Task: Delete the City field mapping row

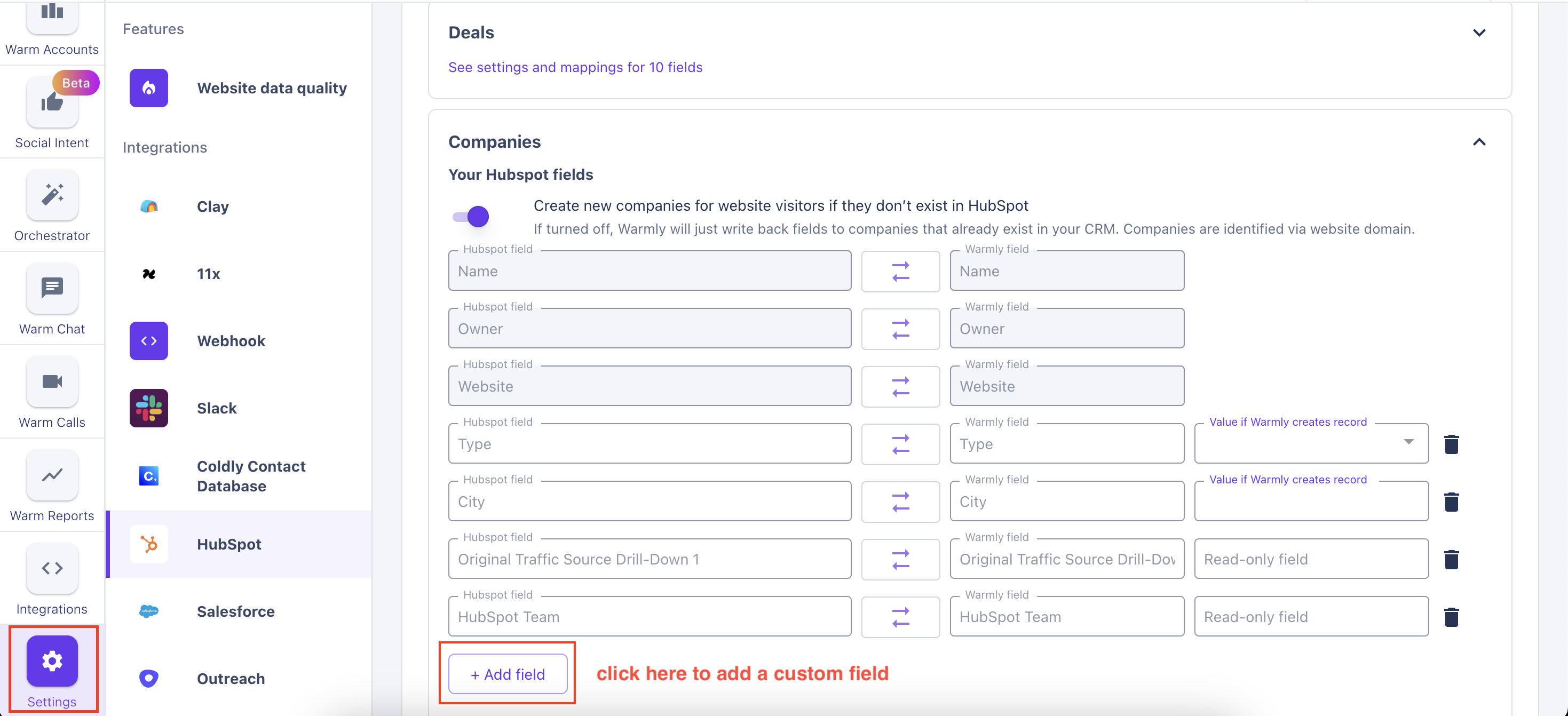Action: coord(1451,502)
